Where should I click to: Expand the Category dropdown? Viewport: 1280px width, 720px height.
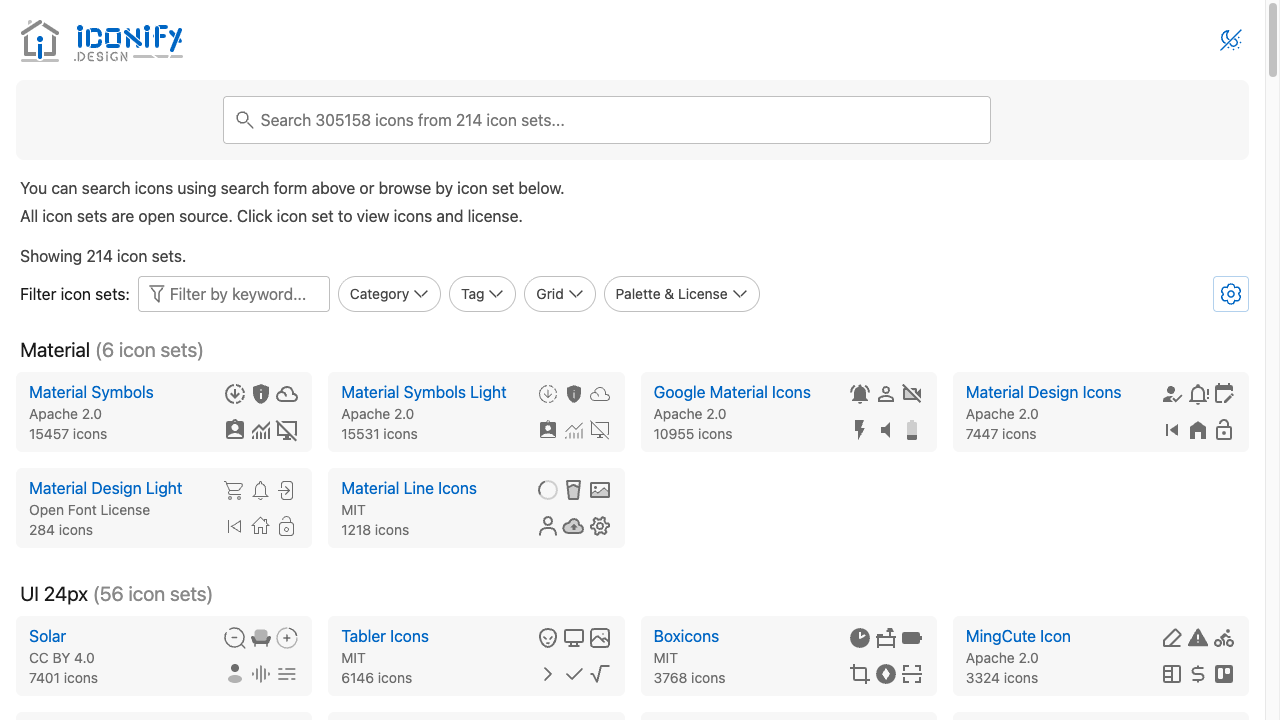[389, 294]
